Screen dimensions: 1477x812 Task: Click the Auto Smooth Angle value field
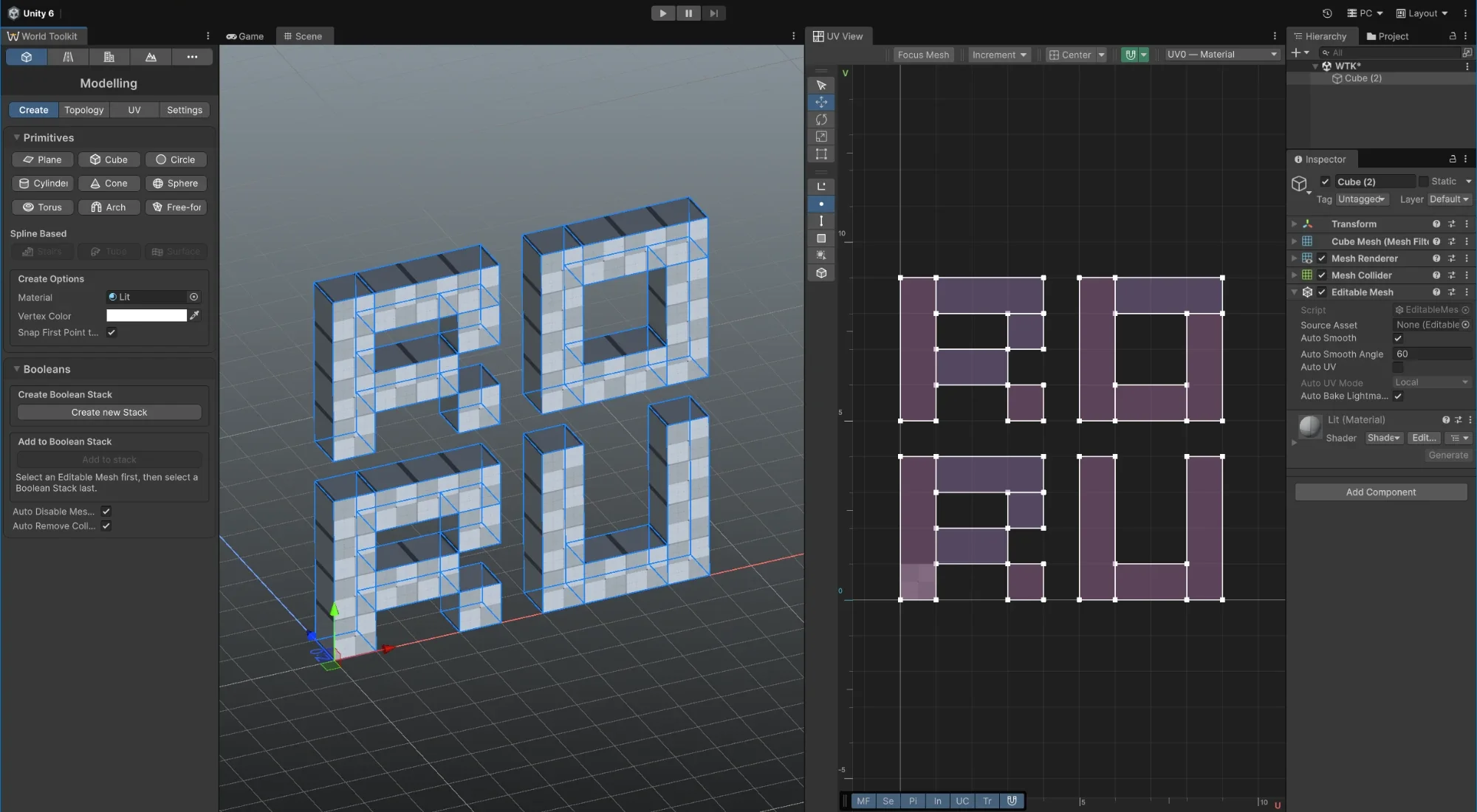[x=1432, y=354]
